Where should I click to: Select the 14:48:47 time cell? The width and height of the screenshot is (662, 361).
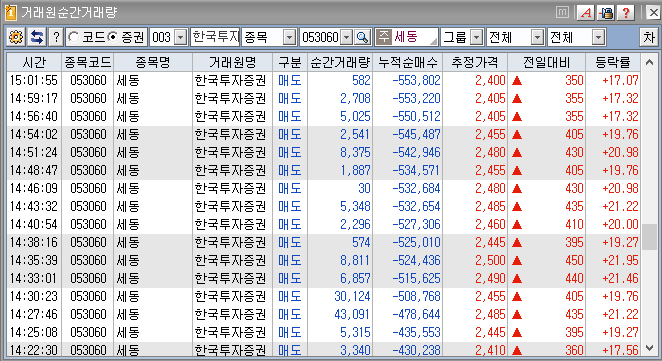pyautogui.click(x=34, y=170)
